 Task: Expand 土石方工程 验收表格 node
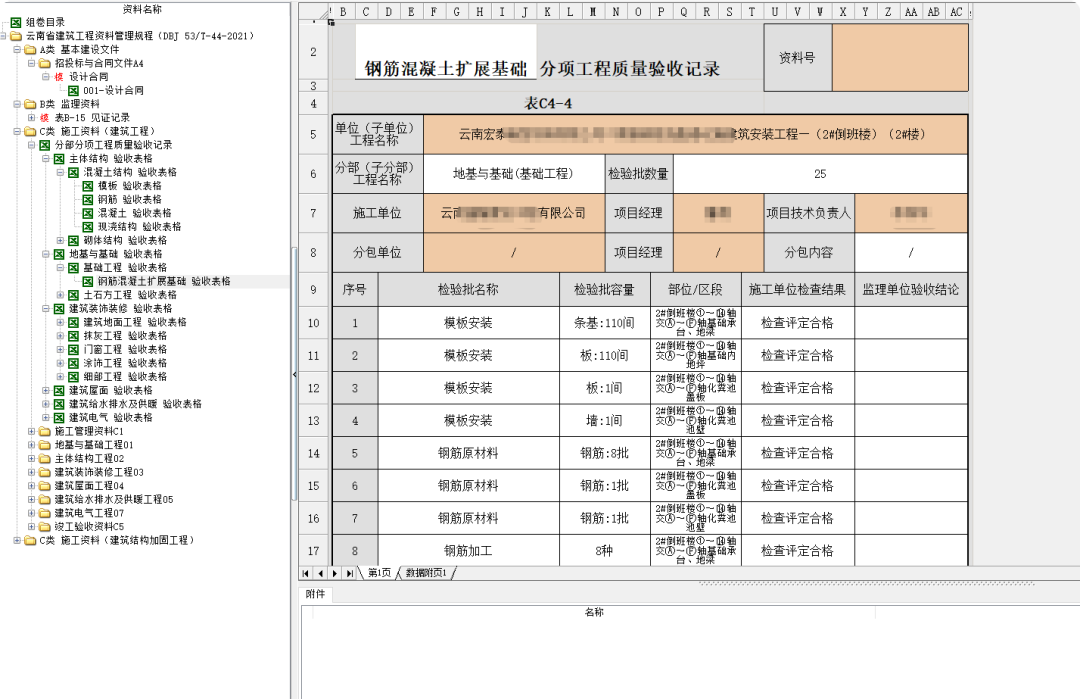[61, 295]
